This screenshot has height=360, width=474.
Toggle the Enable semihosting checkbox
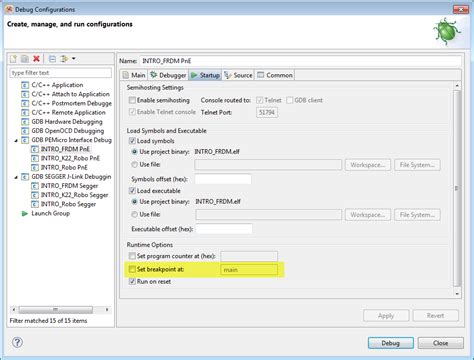coord(132,100)
